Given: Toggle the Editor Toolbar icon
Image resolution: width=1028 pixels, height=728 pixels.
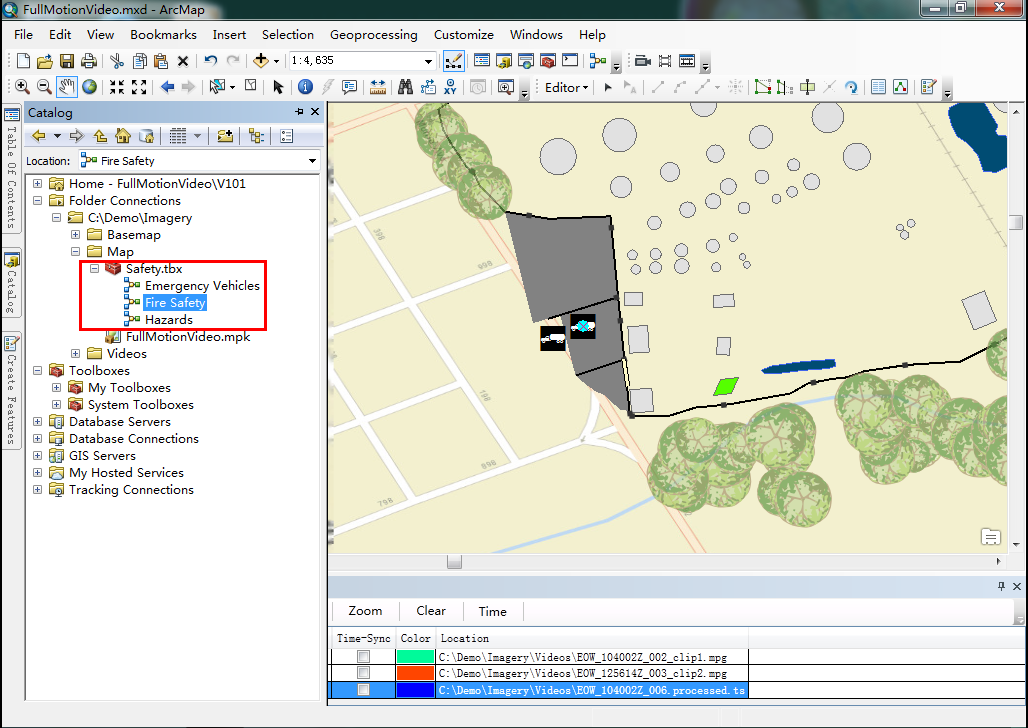Looking at the screenshot, I should pos(454,61).
